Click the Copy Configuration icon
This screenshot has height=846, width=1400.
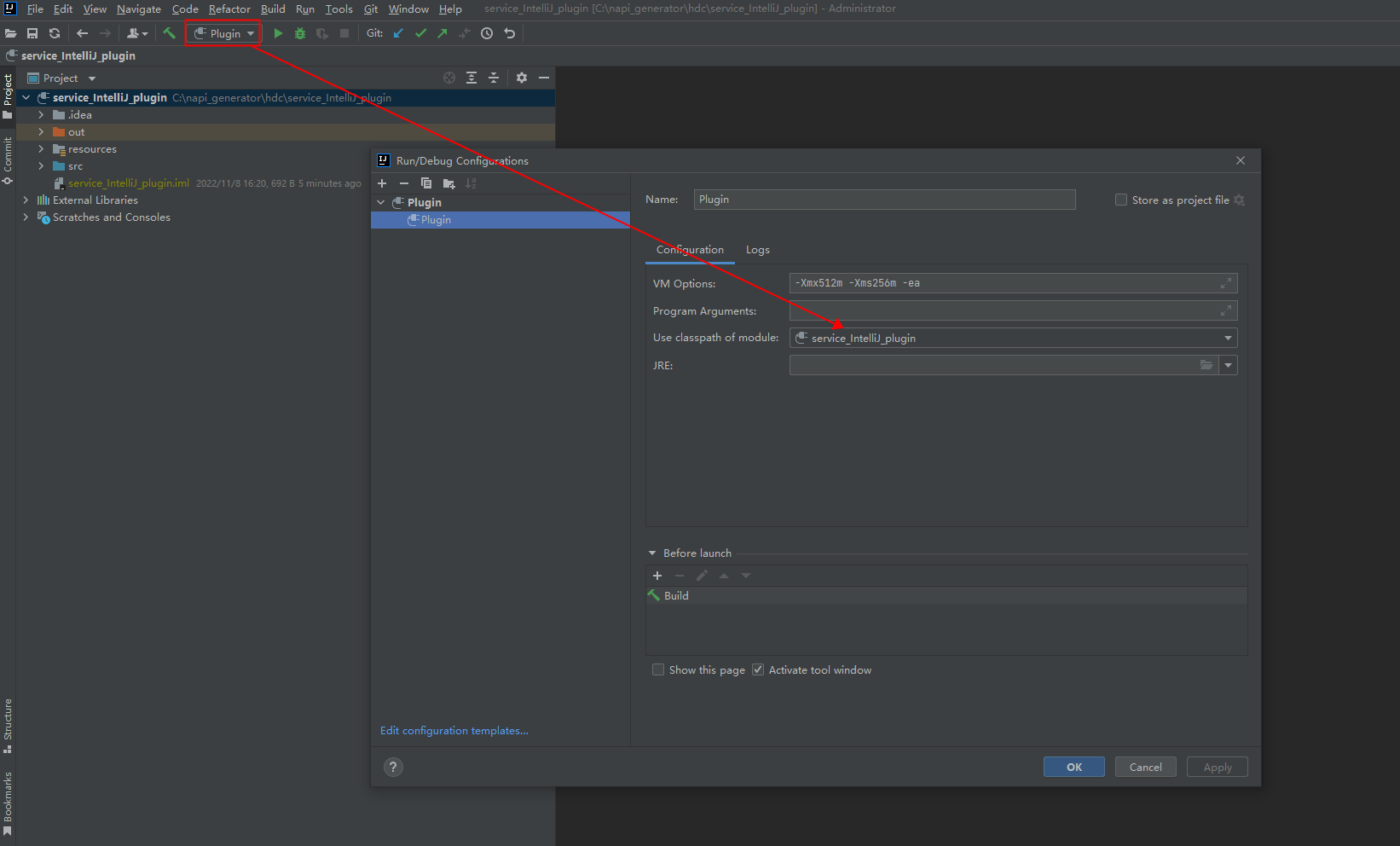point(426,183)
